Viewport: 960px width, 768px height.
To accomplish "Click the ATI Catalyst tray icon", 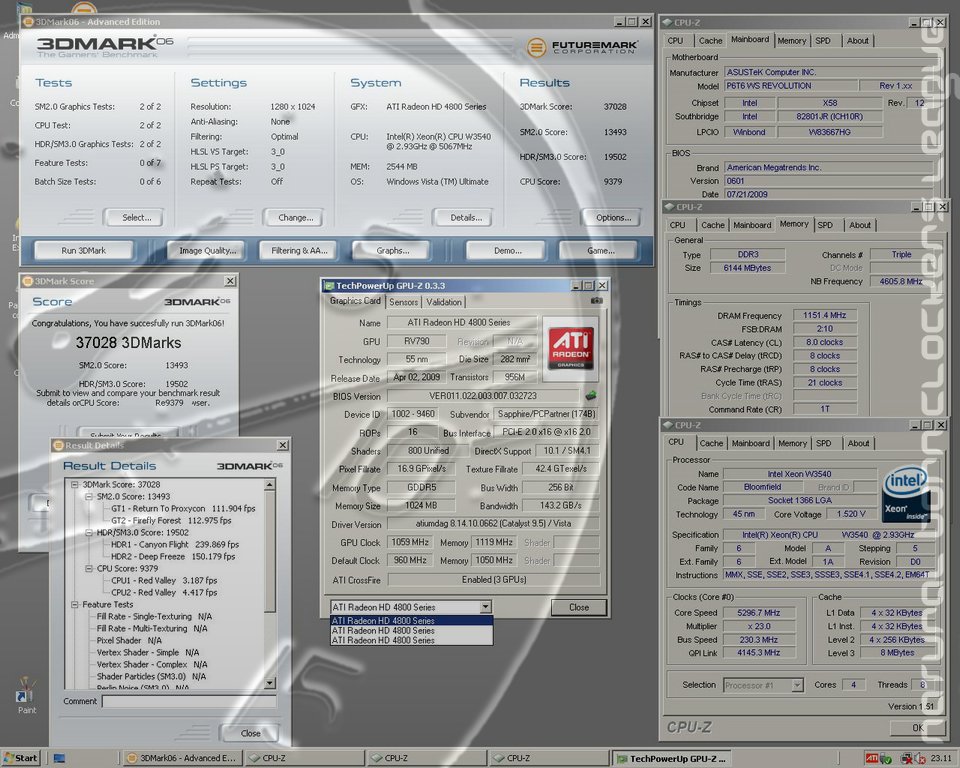I will coord(872,758).
